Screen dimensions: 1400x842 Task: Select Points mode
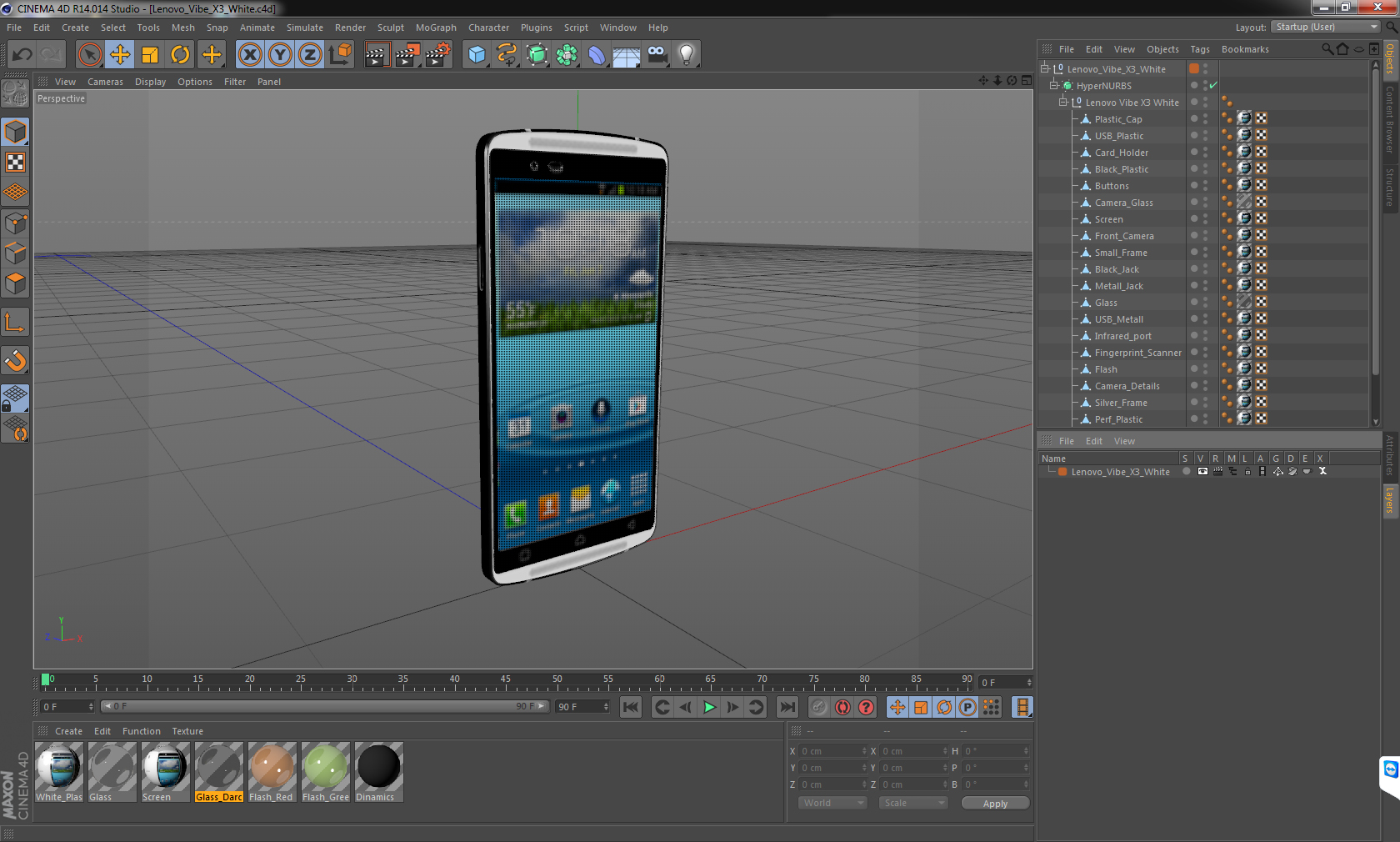coord(15,223)
